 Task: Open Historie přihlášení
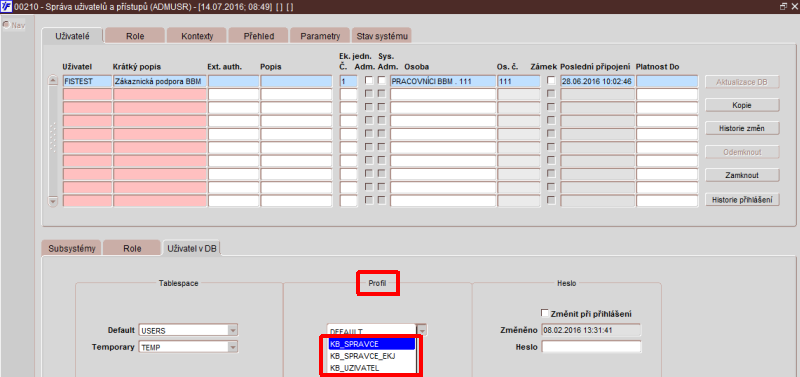pos(742,200)
